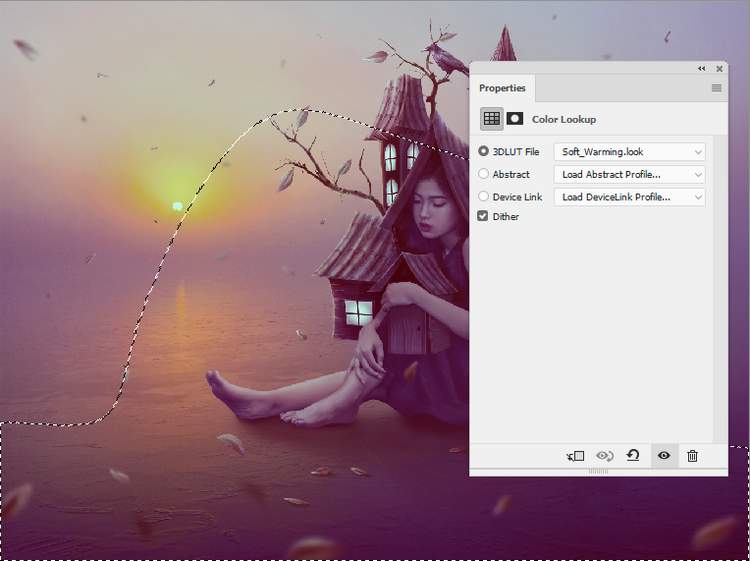
Task: Collapse the Properties panel with double arrows
Action: 701,68
